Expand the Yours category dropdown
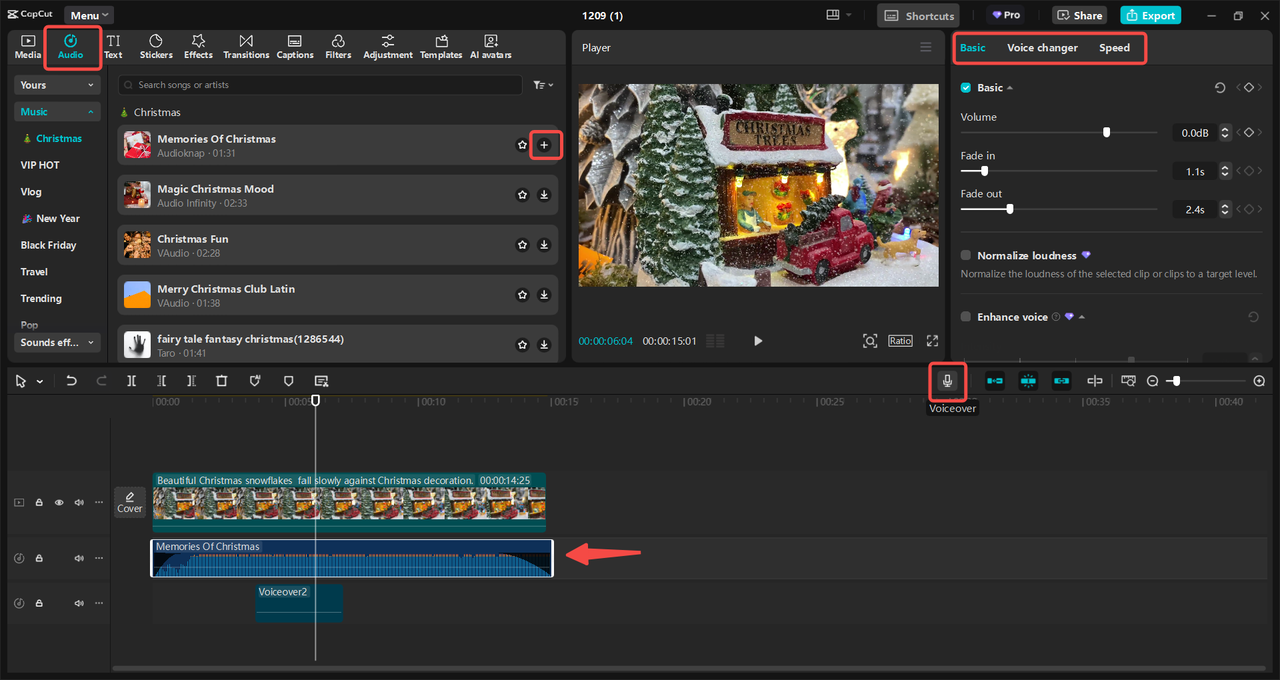This screenshot has width=1280, height=680. pos(59,85)
